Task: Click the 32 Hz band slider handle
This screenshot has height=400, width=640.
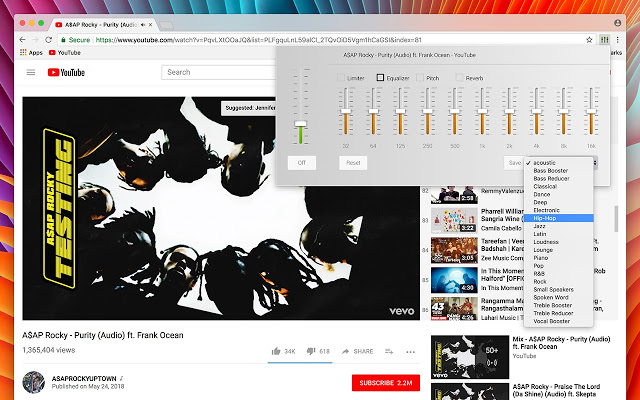Action: [345, 110]
